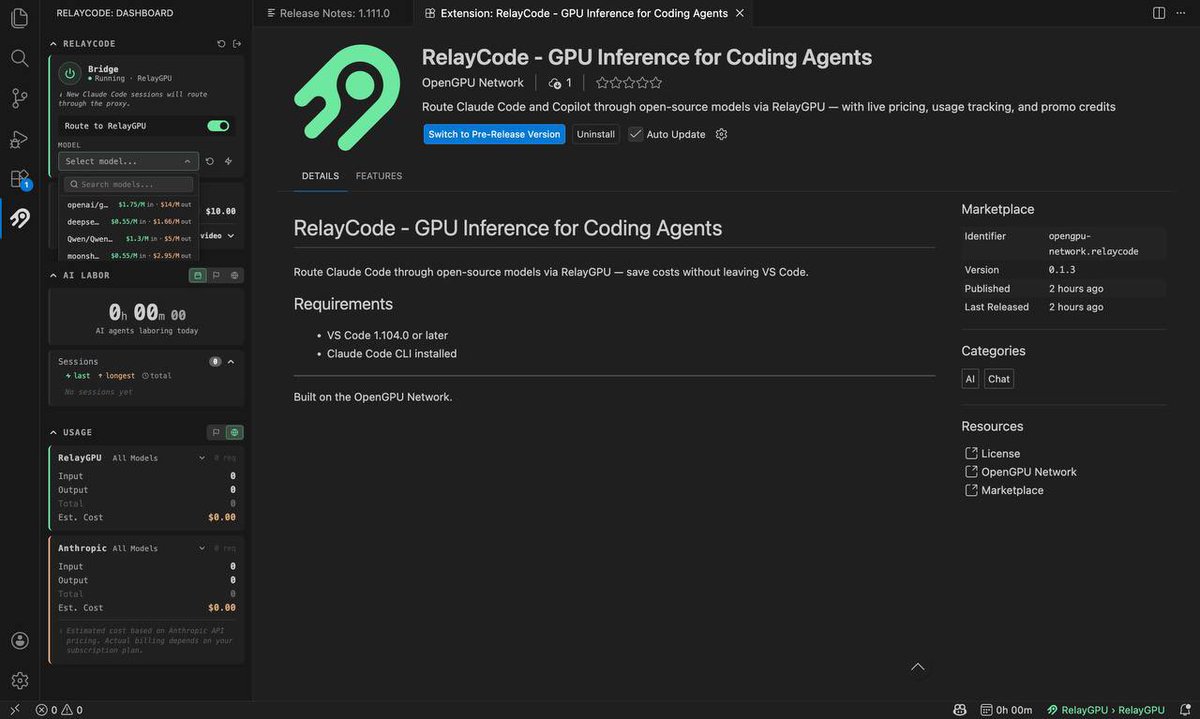Choose the openai model option
The image size is (1200, 719).
(129, 204)
